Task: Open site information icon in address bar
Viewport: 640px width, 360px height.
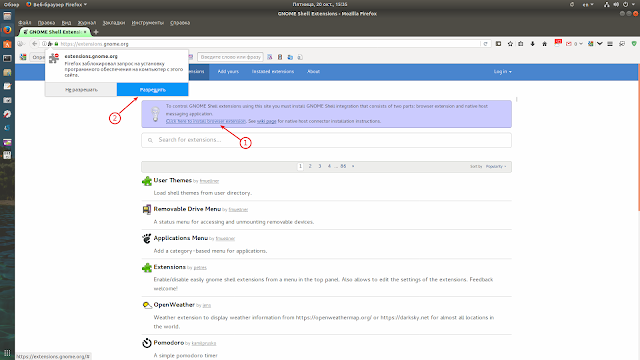Action: pos(44,44)
